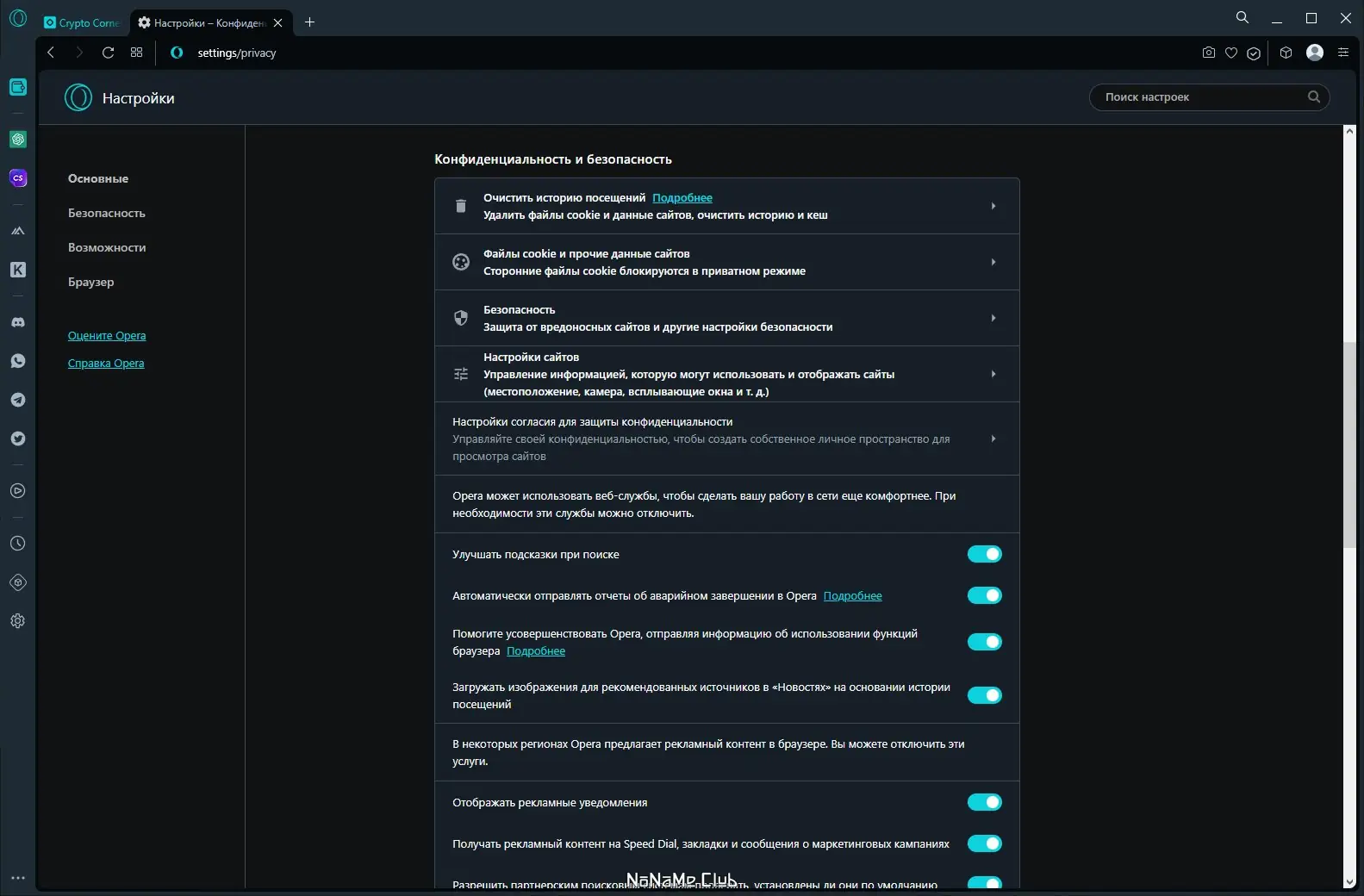Toggle automatic crash report sending
The image size is (1364, 896).
tap(984, 595)
